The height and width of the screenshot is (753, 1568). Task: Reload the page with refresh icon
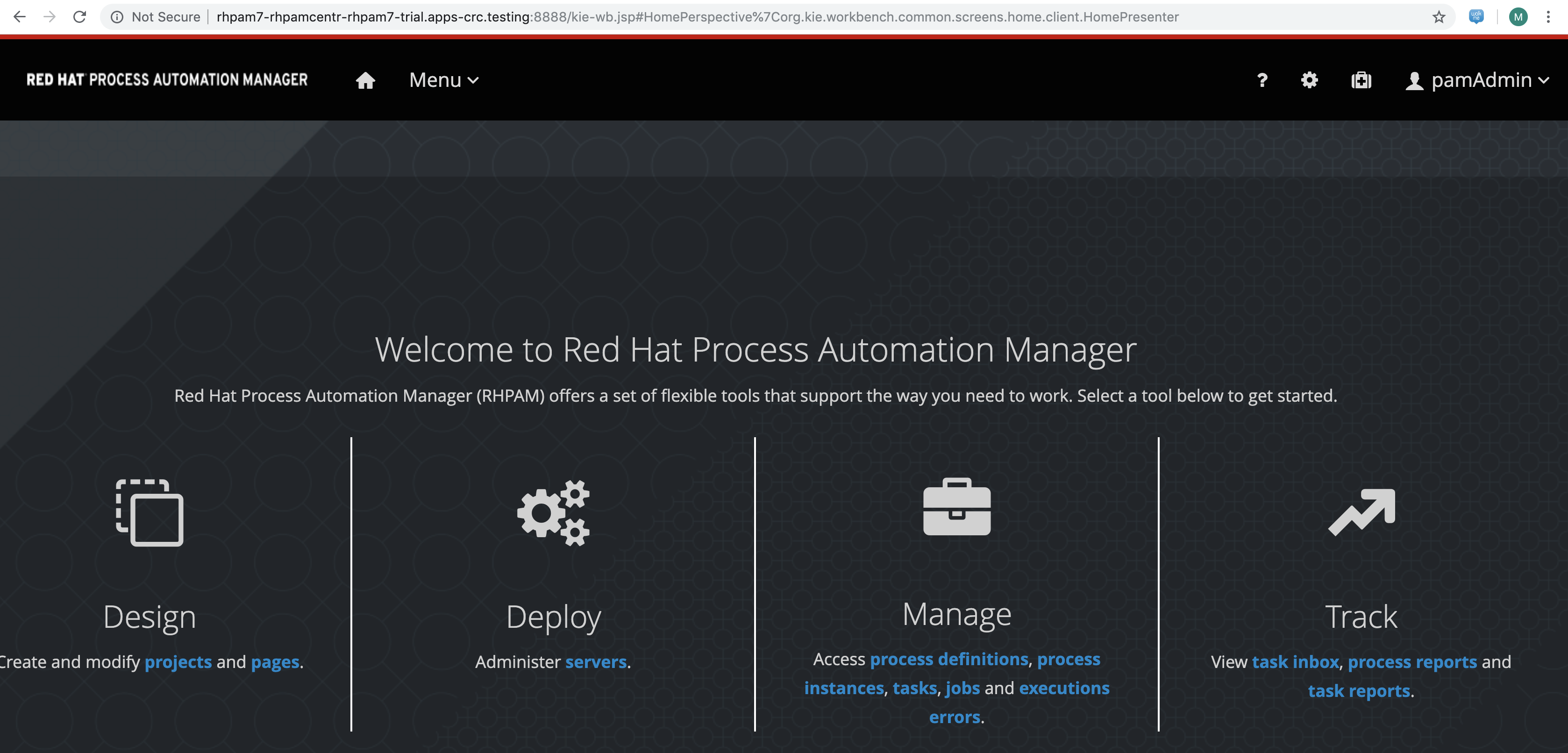(80, 16)
